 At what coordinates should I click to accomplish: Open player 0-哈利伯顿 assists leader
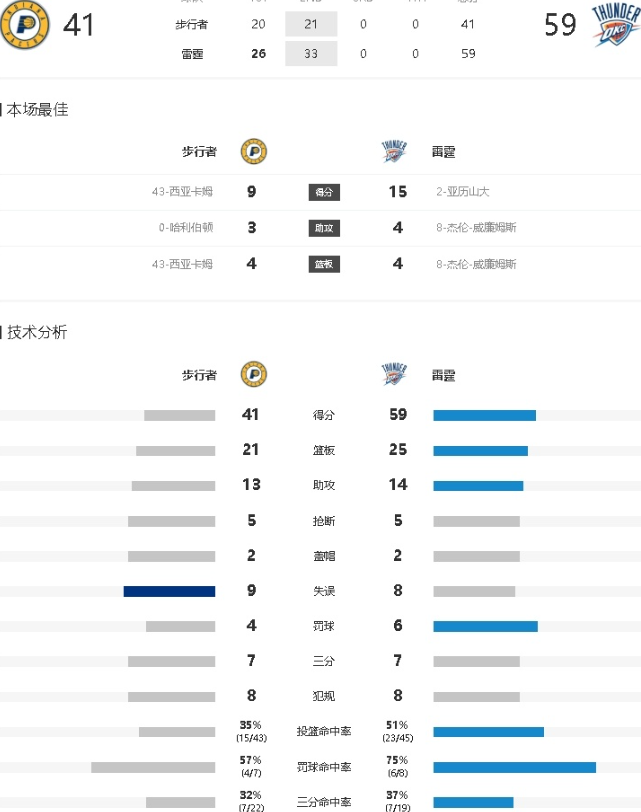click(186, 227)
